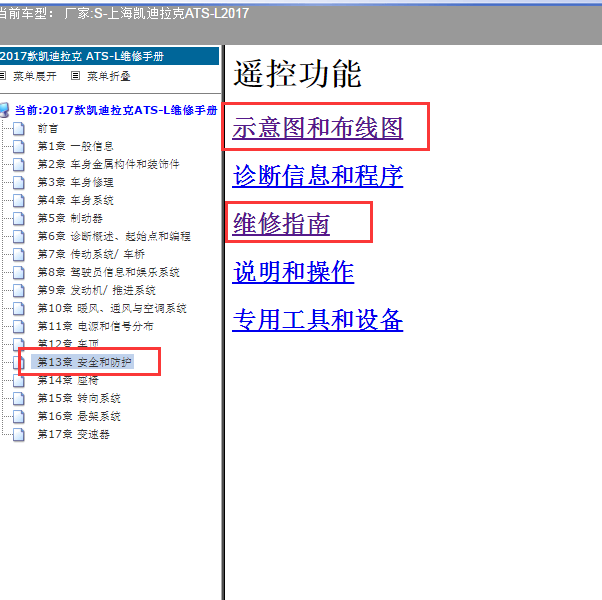Click the 菜单折叠 collapse-menu icon
The width and height of the screenshot is (602, 600).
click(x=75, y=76)
